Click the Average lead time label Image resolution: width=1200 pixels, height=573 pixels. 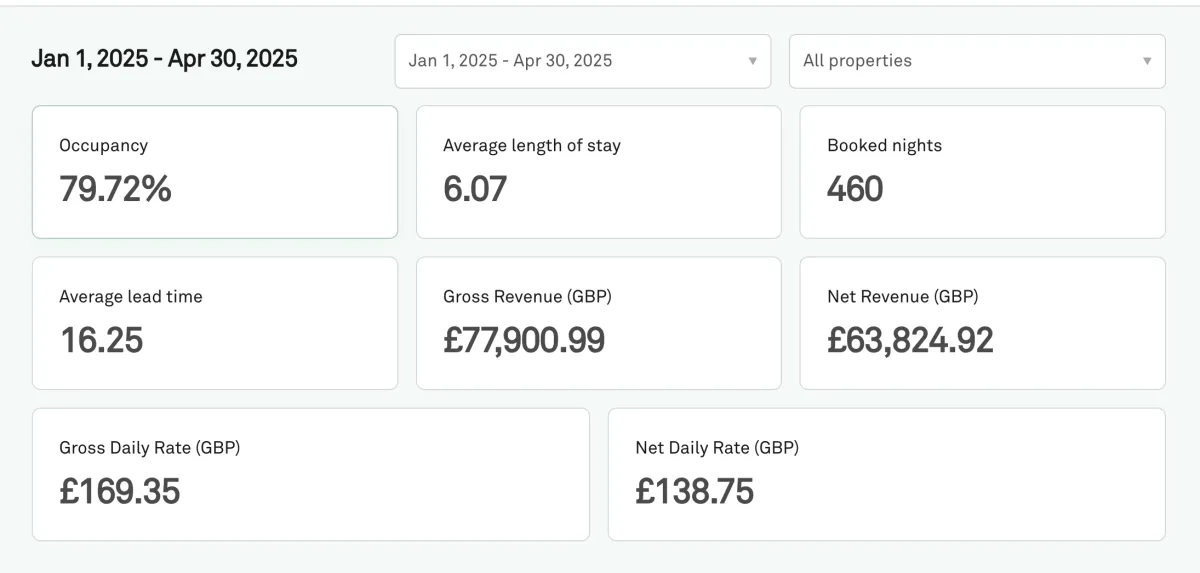[x=131, y=297]
